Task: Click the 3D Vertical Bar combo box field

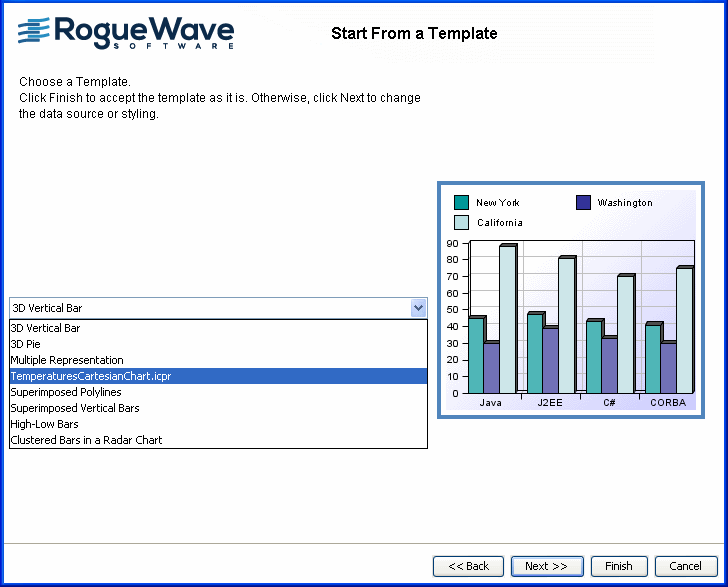Action: (x=209, y=308)
